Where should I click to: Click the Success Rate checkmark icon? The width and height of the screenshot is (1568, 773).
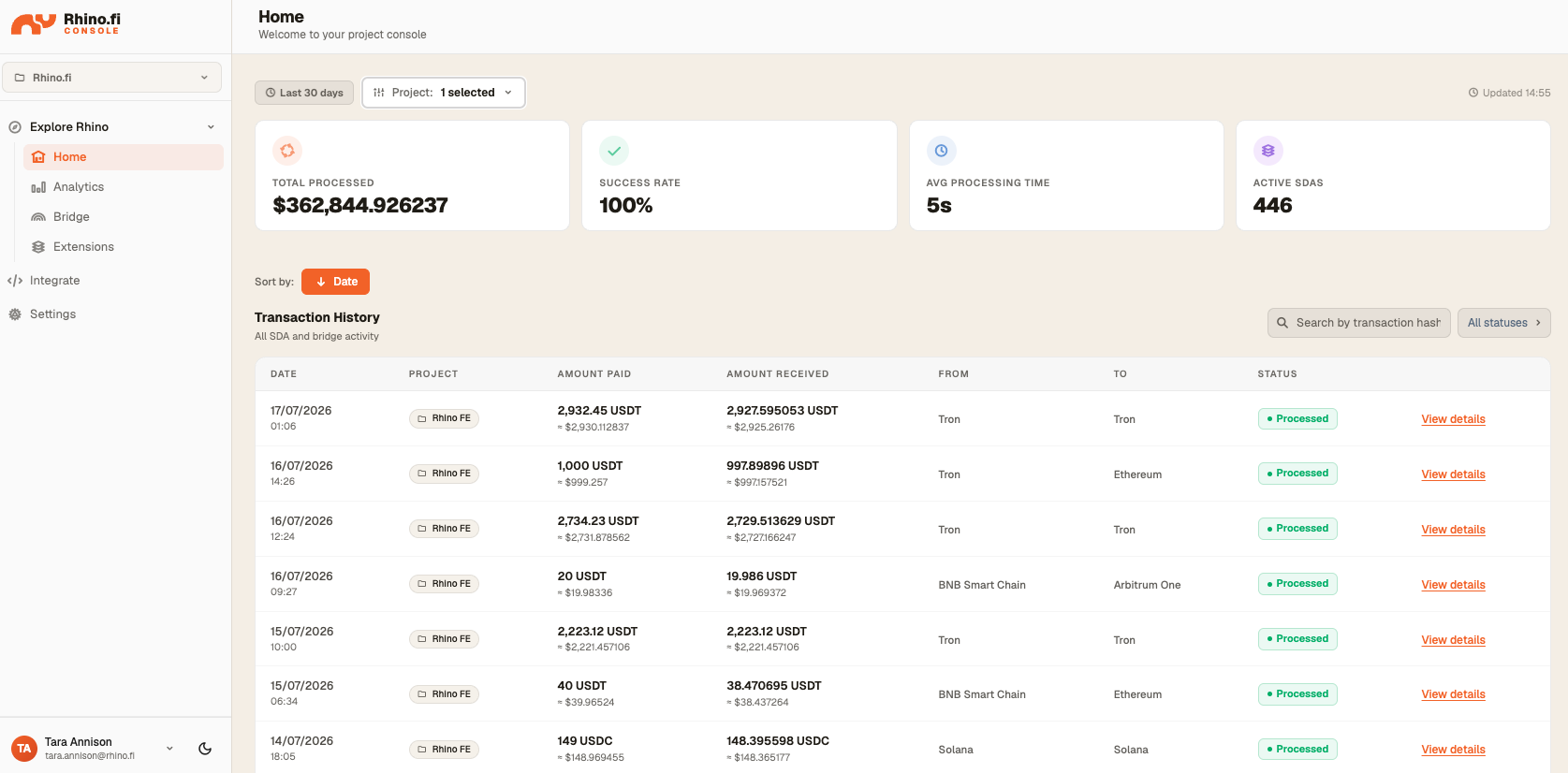coord(614,150)
